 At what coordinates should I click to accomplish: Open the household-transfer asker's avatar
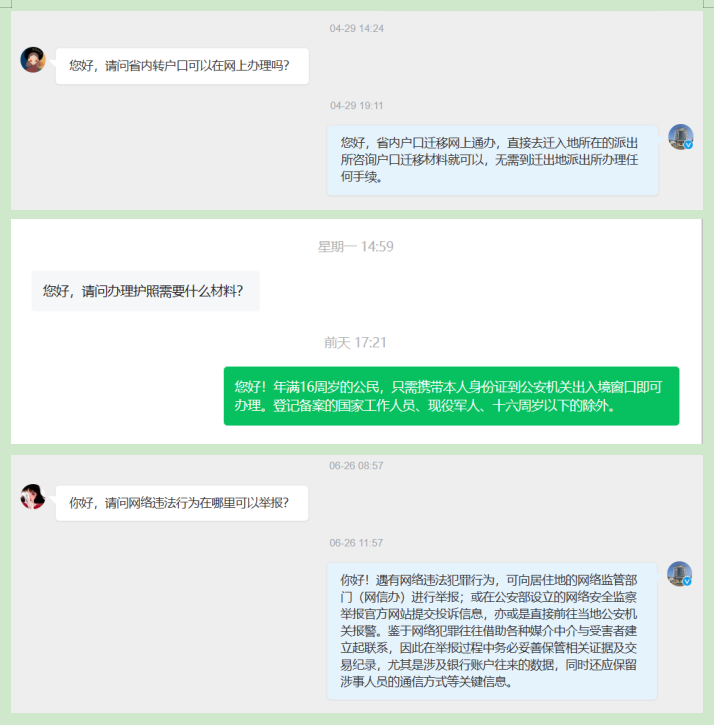[x=33, y=60]
